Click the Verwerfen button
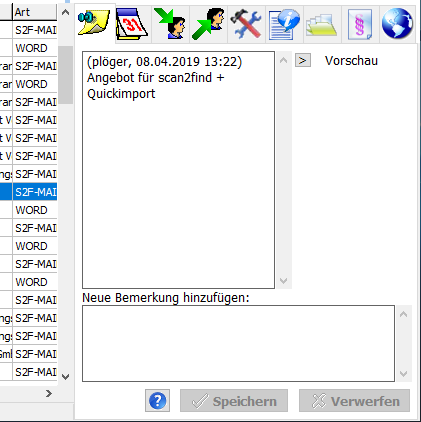 (x=354, y=401)
